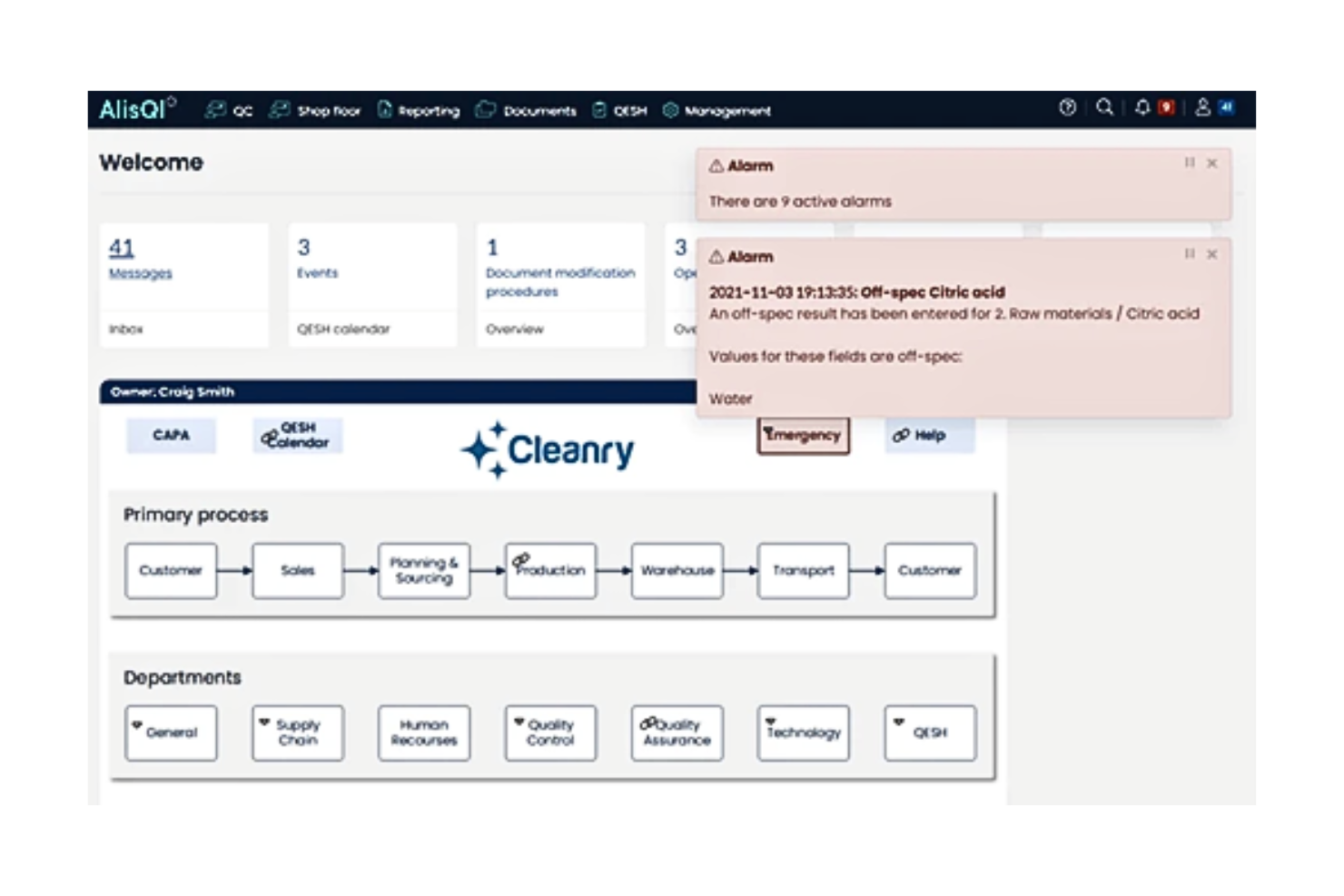Open the Documents folder icon
The image size is (1344, 896).
(x=485, y=110)
